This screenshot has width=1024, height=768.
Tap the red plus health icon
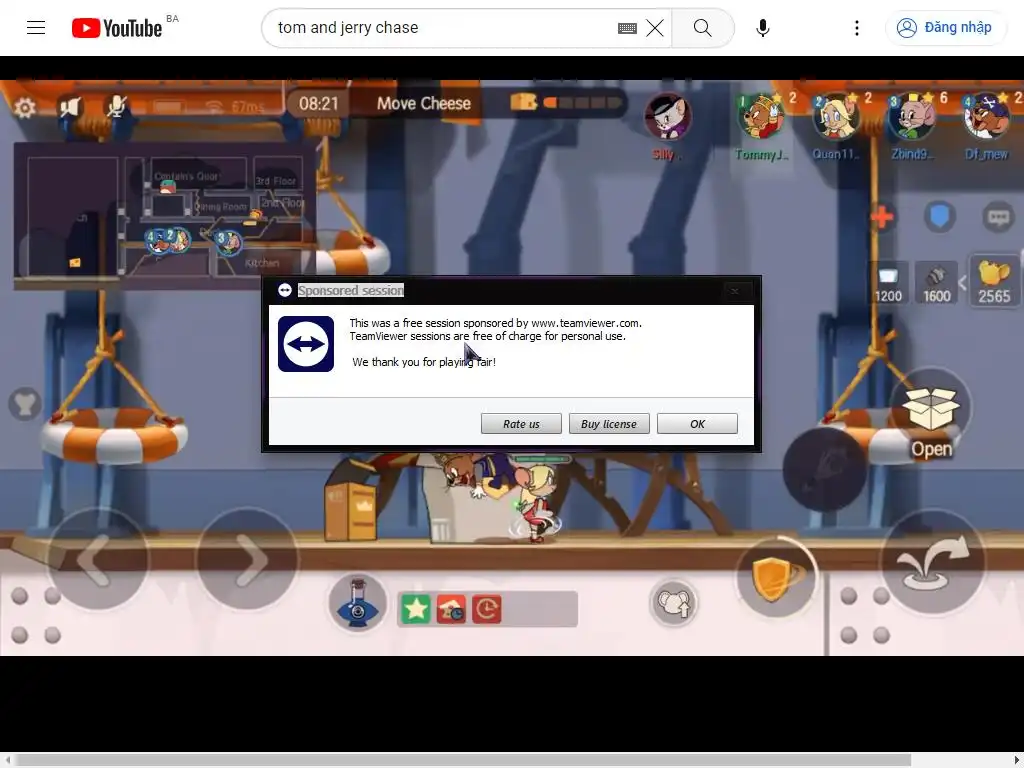click(x=882, y=217)
